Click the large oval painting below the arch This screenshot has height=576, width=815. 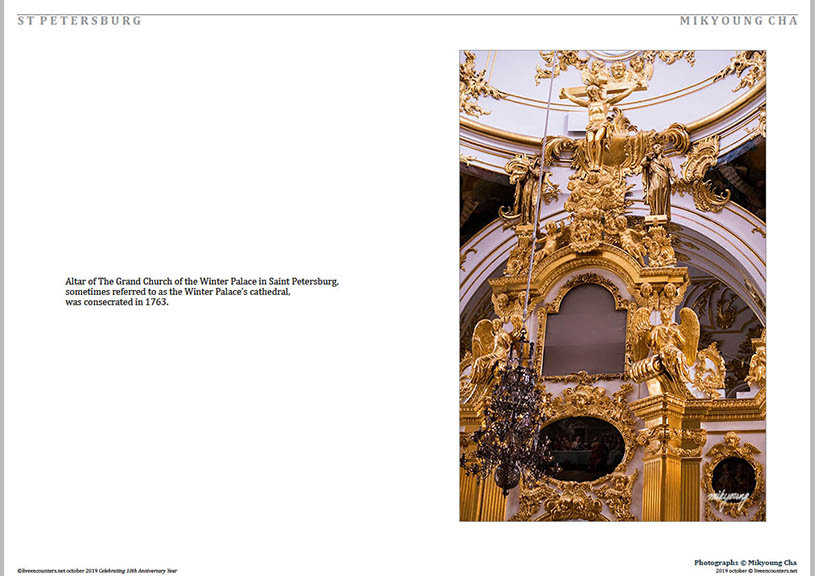click(x=583, y=448)
